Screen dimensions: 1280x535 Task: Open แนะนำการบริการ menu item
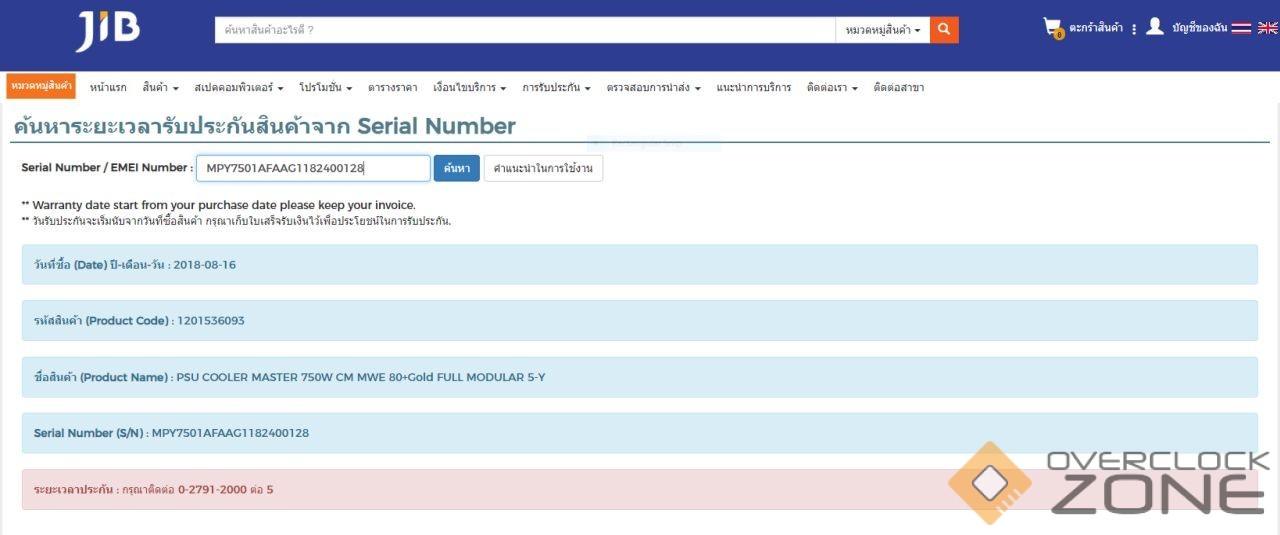point(754,88)
